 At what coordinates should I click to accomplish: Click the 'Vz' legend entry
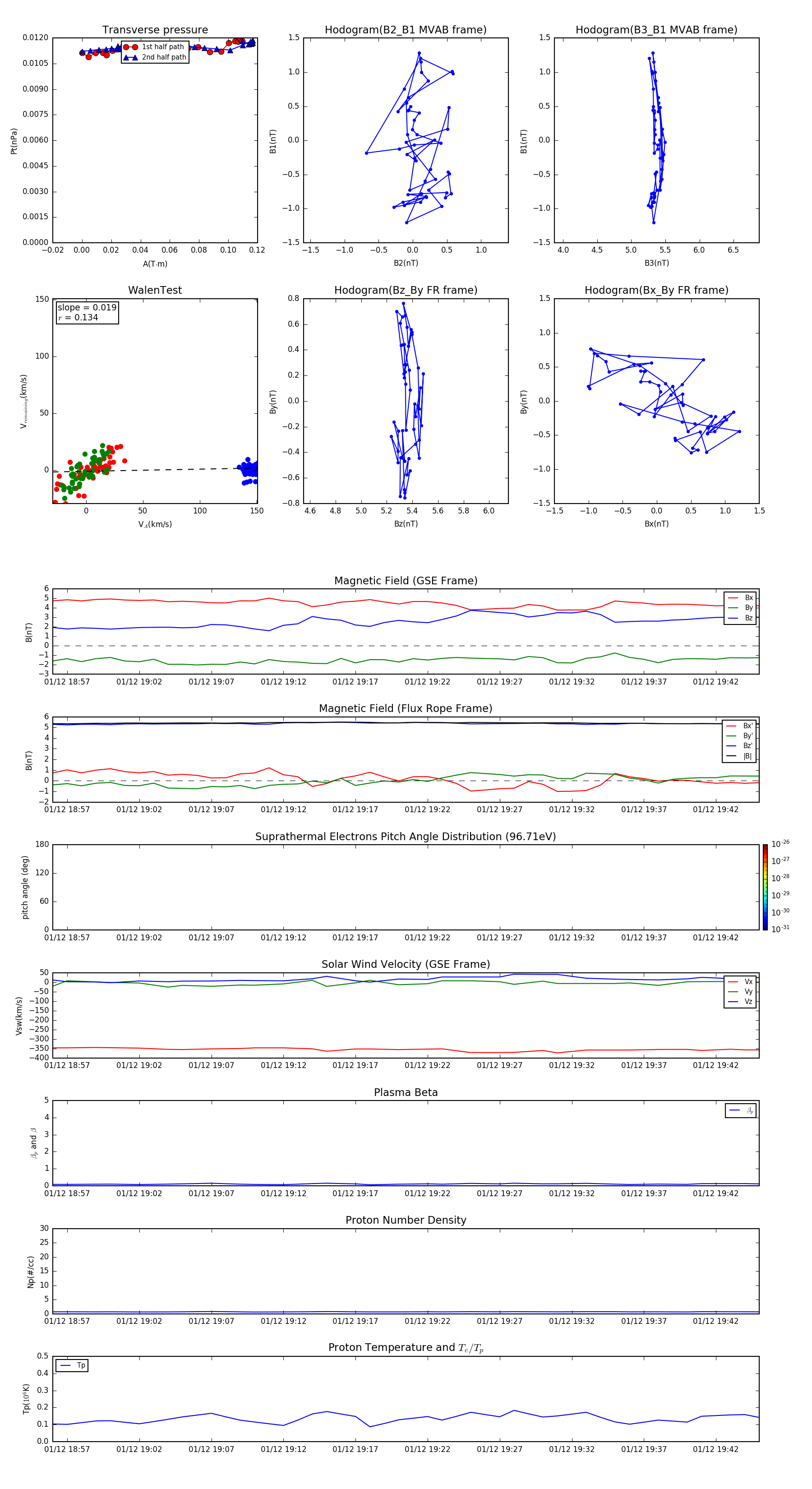(740, 1002)
